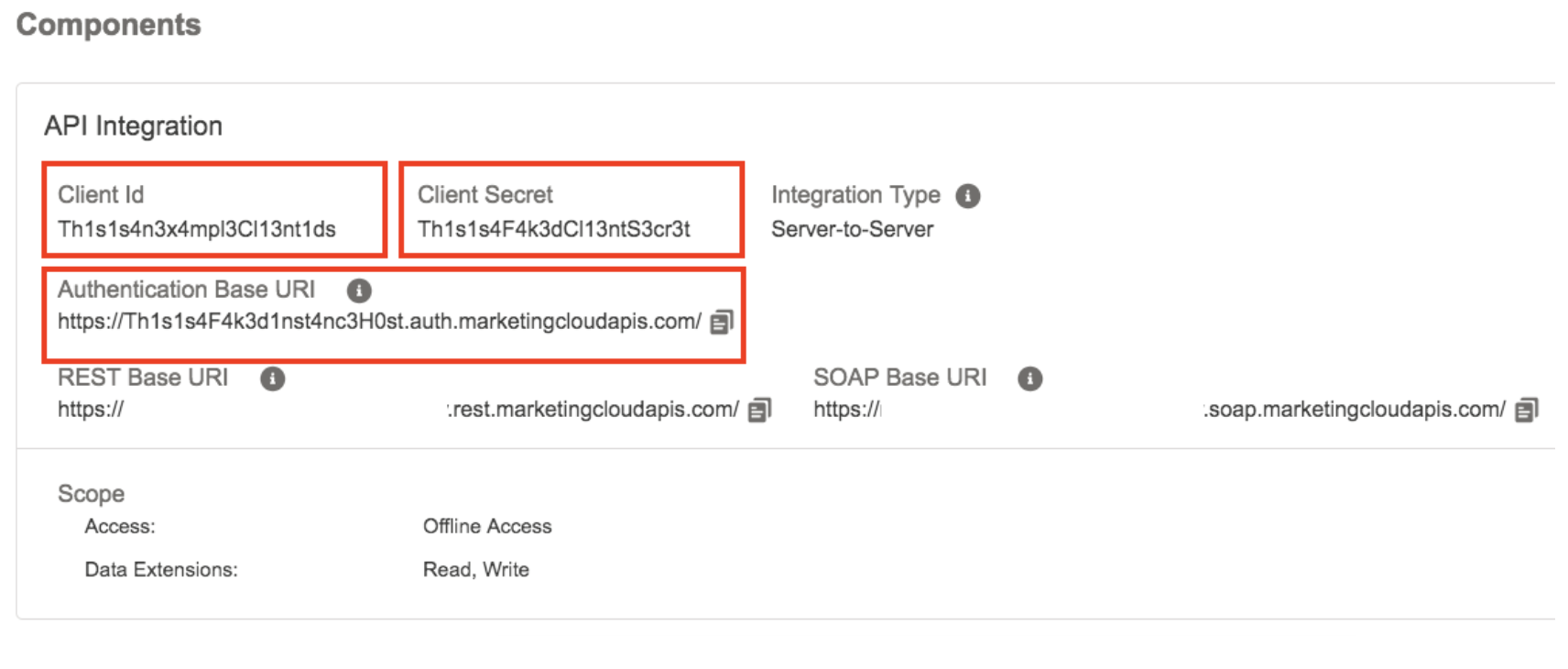Click the Server-to-Server integration type value
The width and height of the screenshot is (1568, 669).
852,229
